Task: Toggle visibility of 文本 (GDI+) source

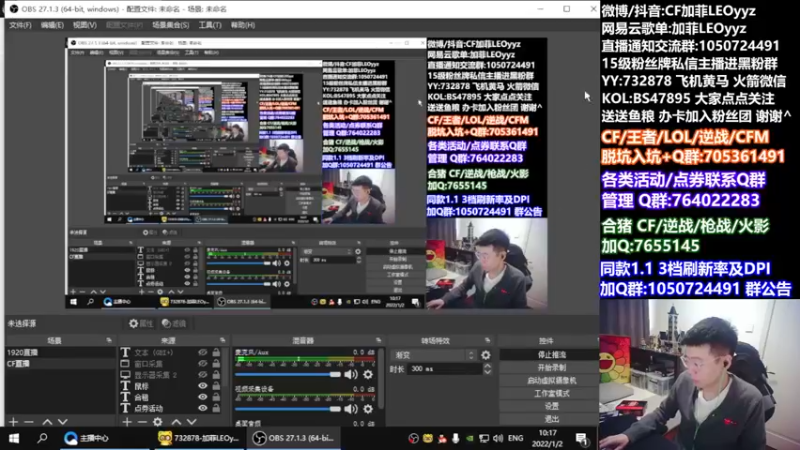Action: (203, 353)
